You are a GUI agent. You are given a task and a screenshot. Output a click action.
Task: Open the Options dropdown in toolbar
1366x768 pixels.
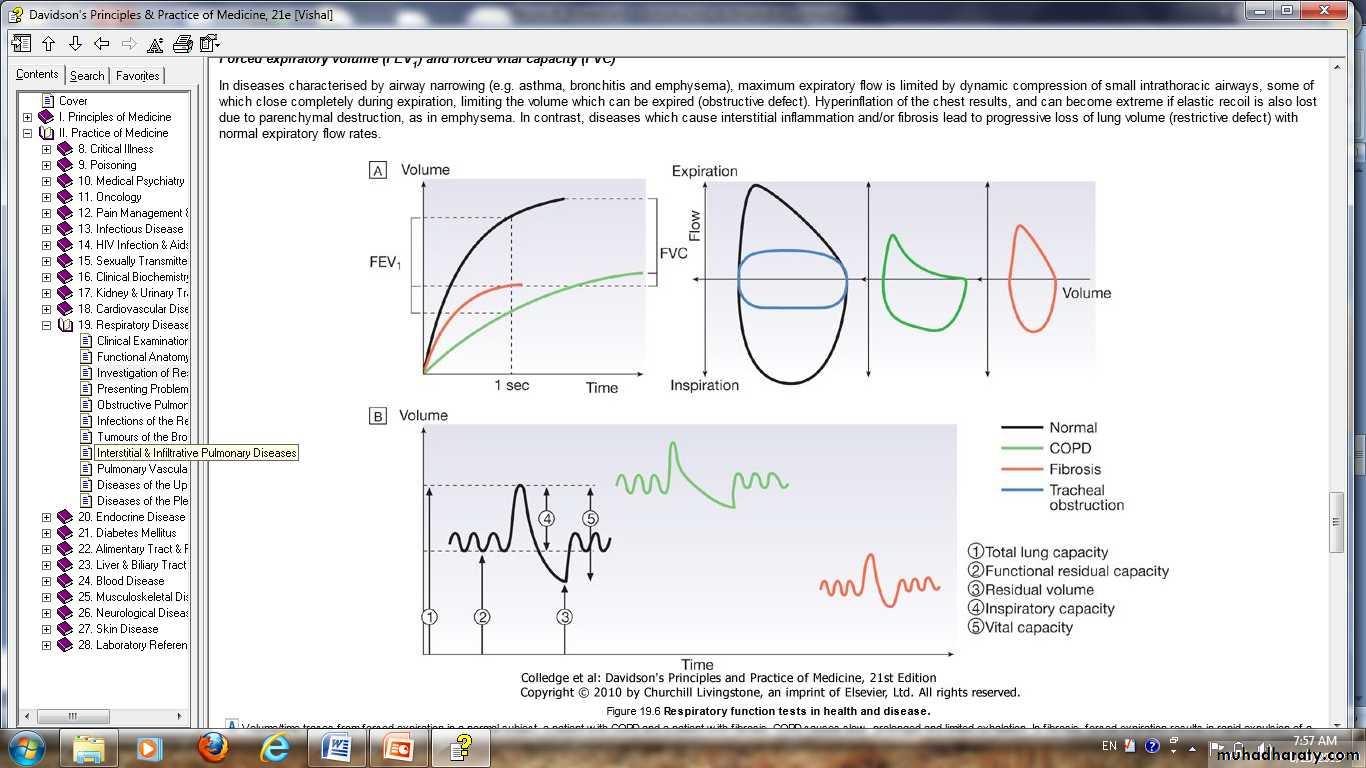209,44
